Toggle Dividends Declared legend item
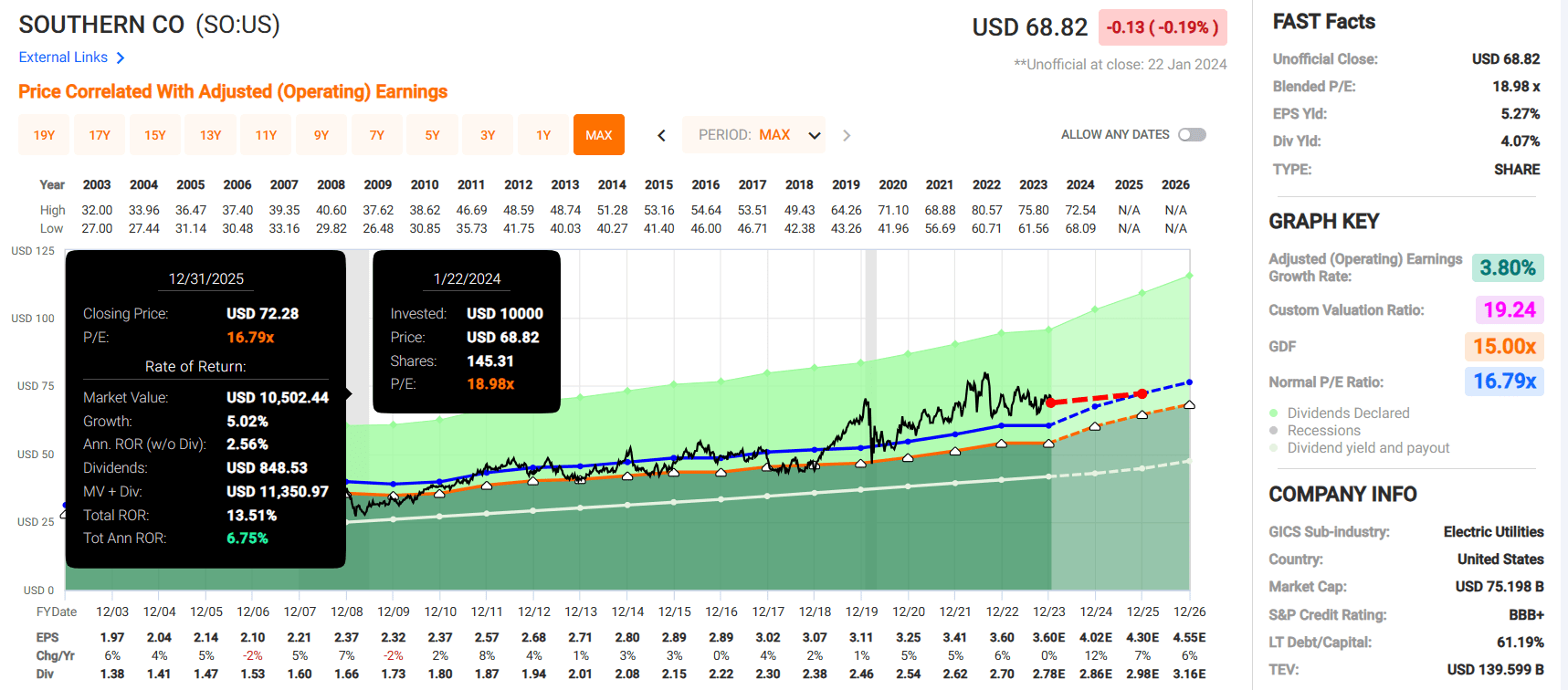Viewport: 1568px width, 690px height. pos(1348,413)
